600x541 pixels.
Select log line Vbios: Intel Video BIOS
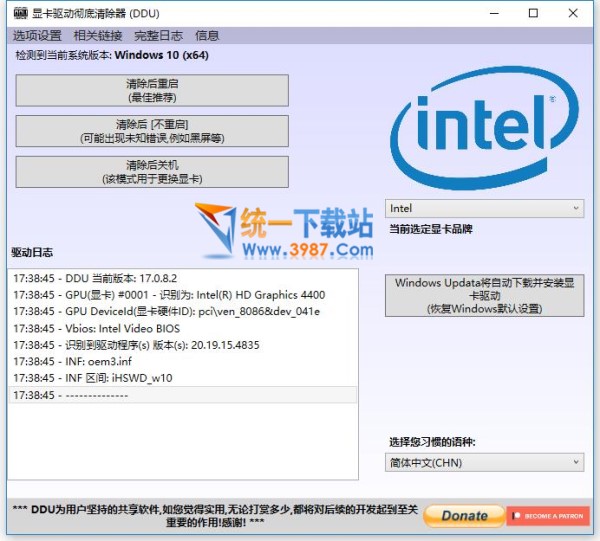[x=183, y=328]
